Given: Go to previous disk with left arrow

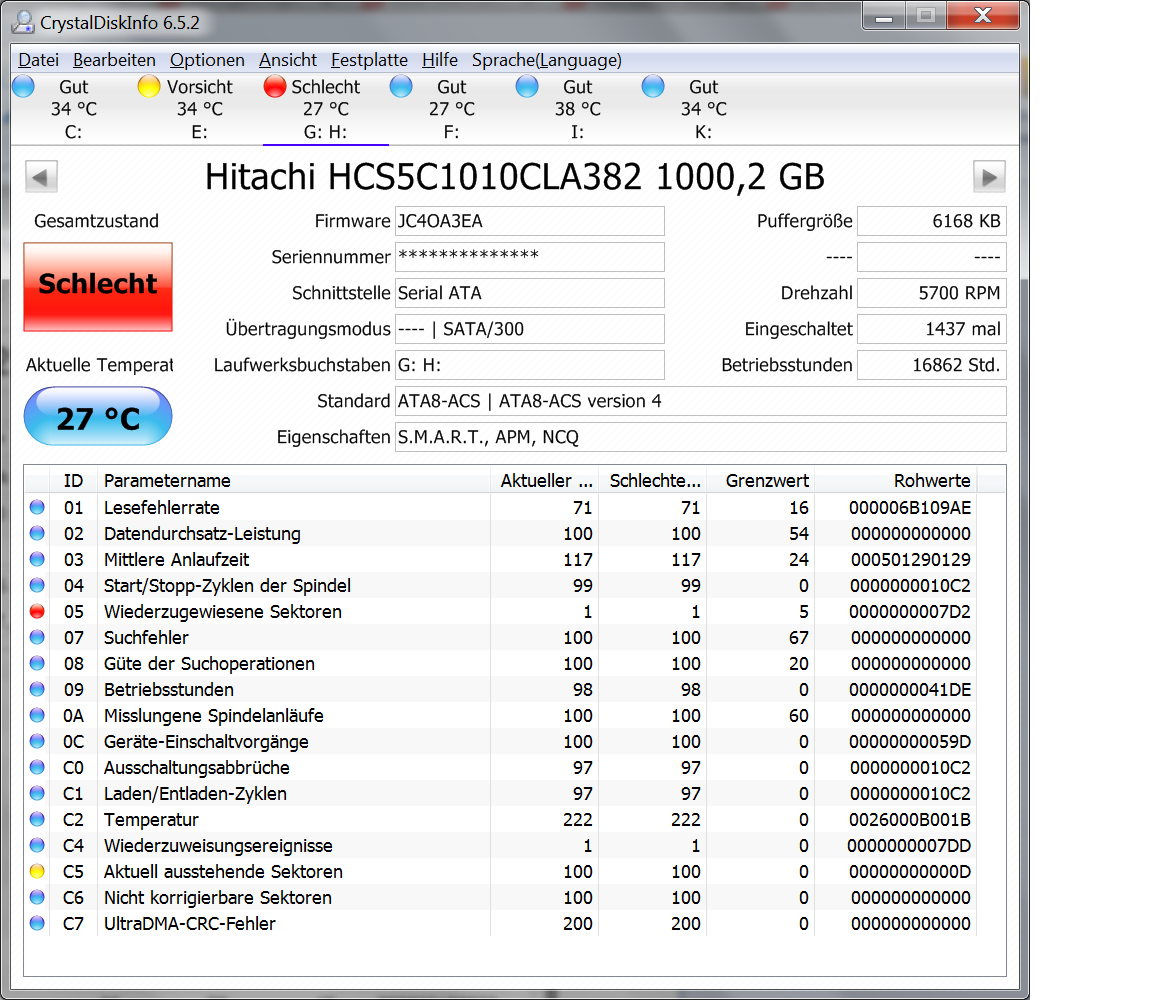Looking at the screenshot, I should point(41,177).
